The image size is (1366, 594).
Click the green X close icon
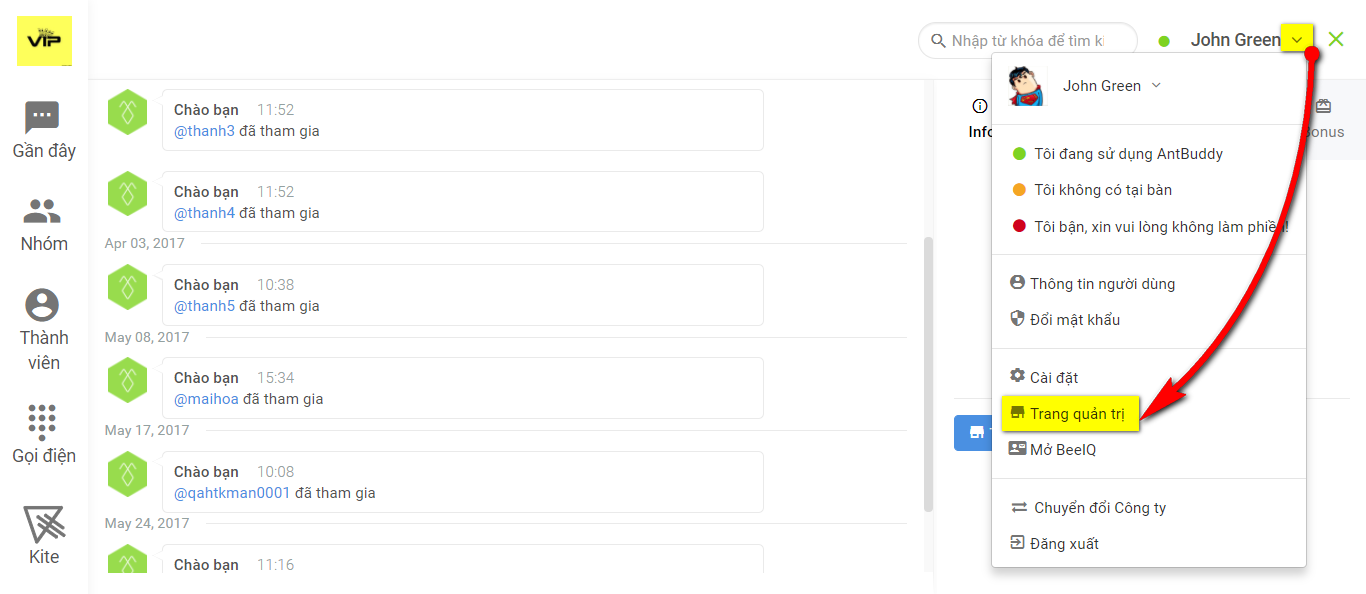(x=1336, y=40)
